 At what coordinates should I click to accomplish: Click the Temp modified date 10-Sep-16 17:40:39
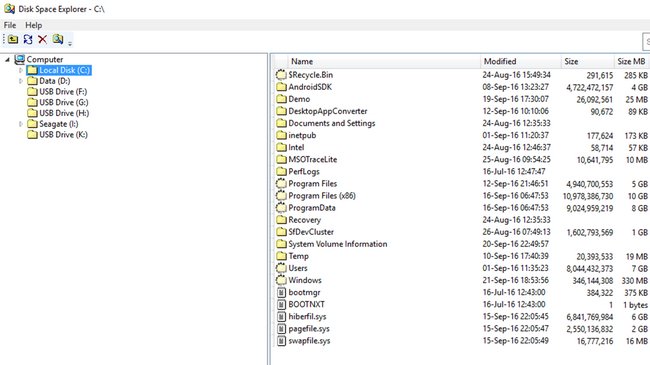point(515,256)
